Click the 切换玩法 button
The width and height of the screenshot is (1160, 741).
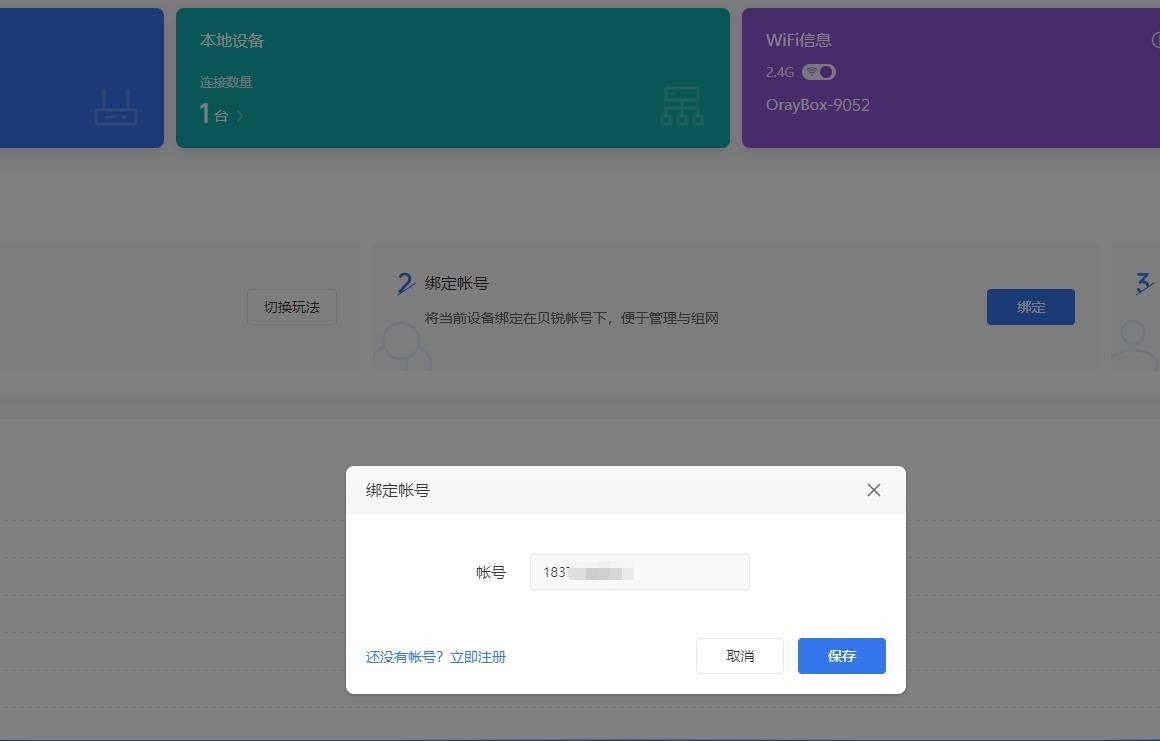(x=292, y=307)
